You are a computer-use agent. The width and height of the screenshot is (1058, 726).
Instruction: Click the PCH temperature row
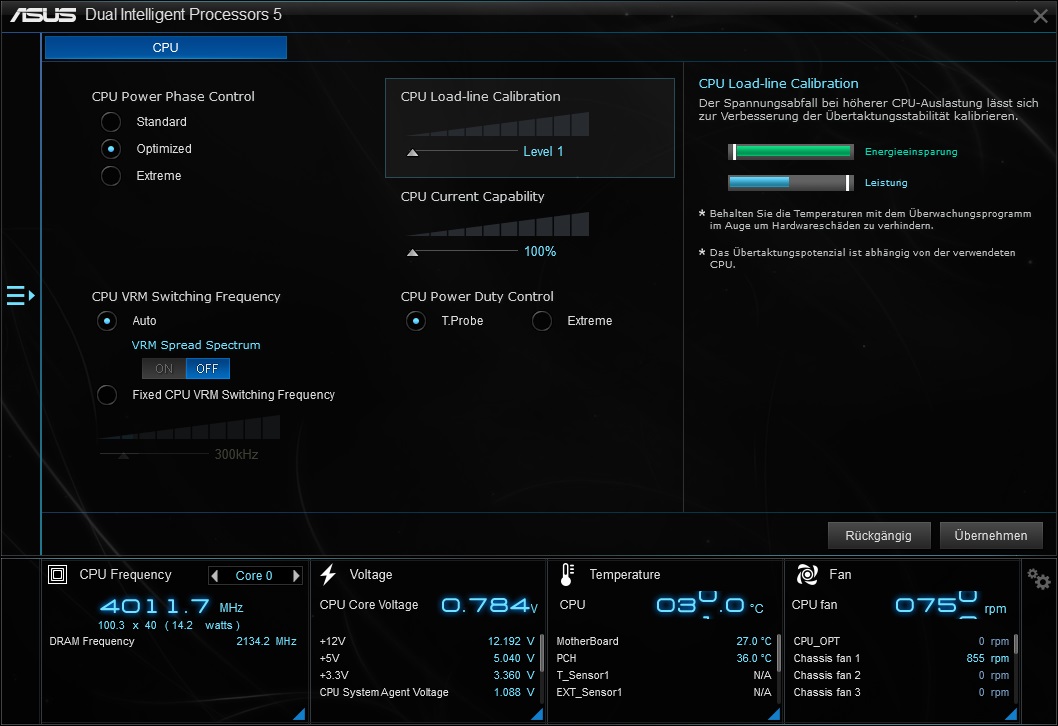click(x=664, y=658)
